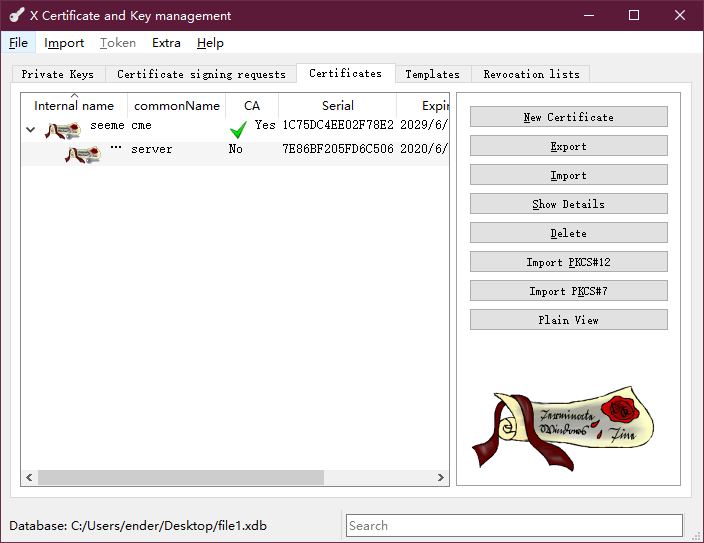Open the Import menu
The image size is (704, 543).
[64, 43]
